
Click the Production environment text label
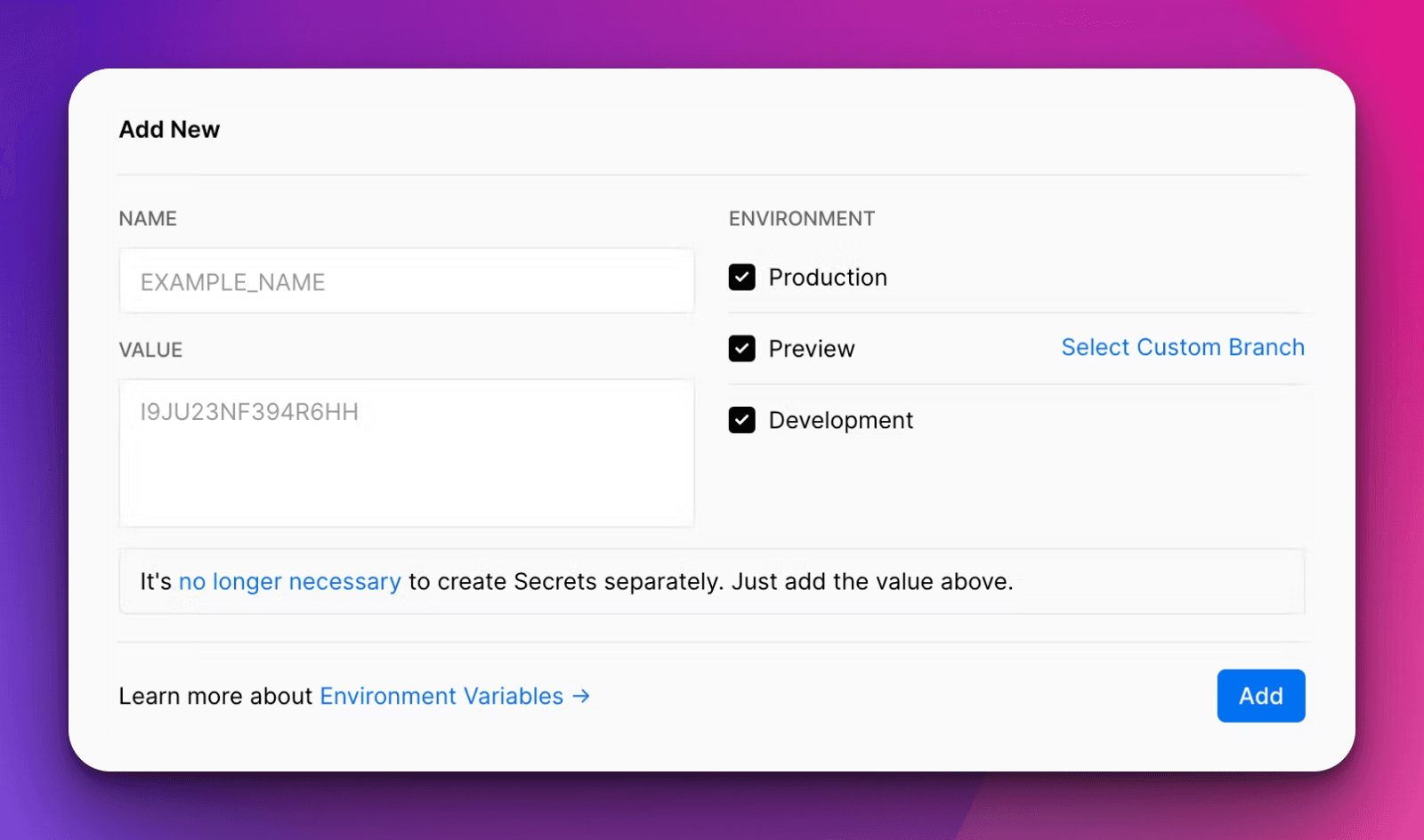(828, 278)
